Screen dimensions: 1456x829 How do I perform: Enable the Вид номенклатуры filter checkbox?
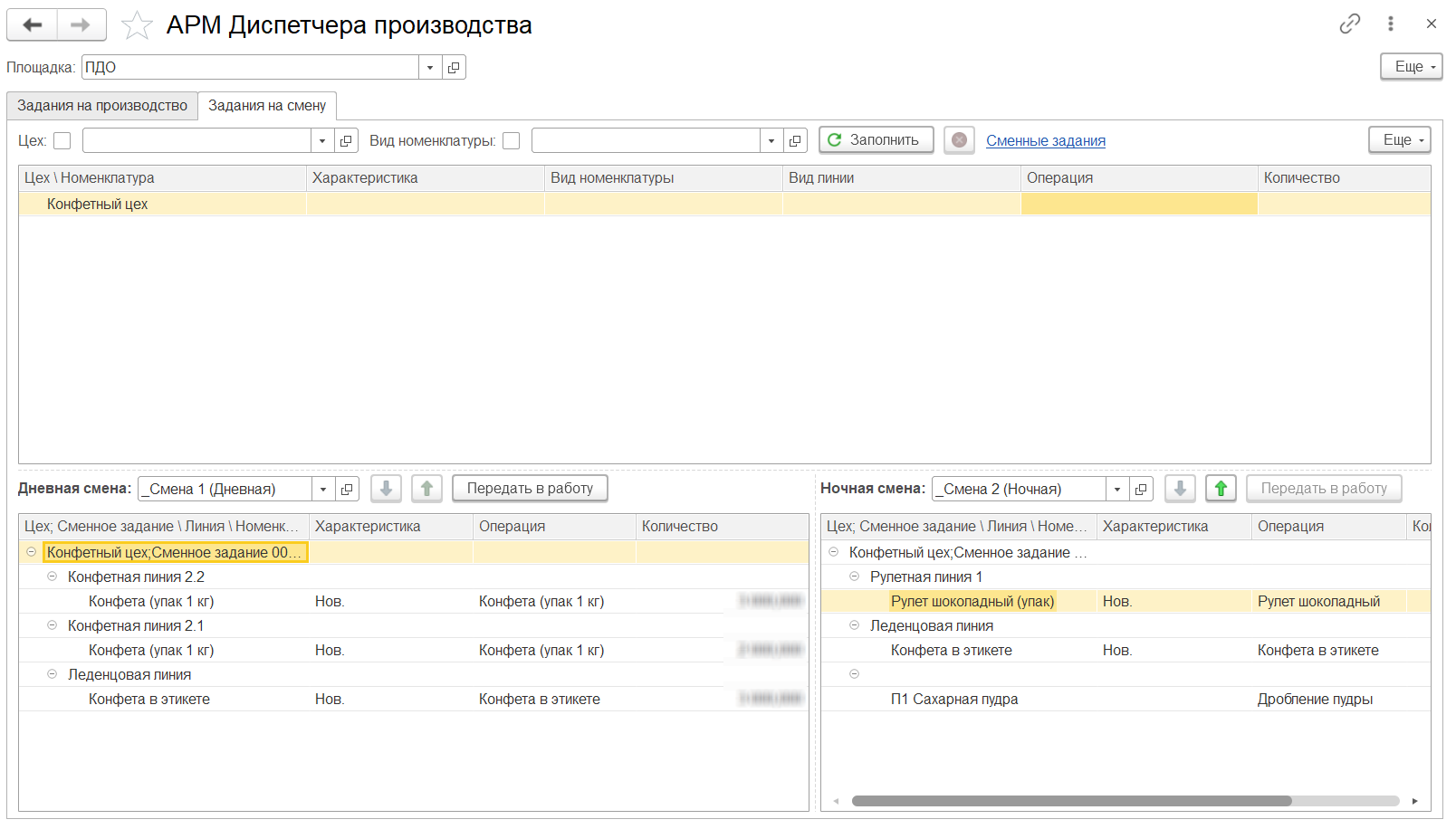click(x=512, y=141)
